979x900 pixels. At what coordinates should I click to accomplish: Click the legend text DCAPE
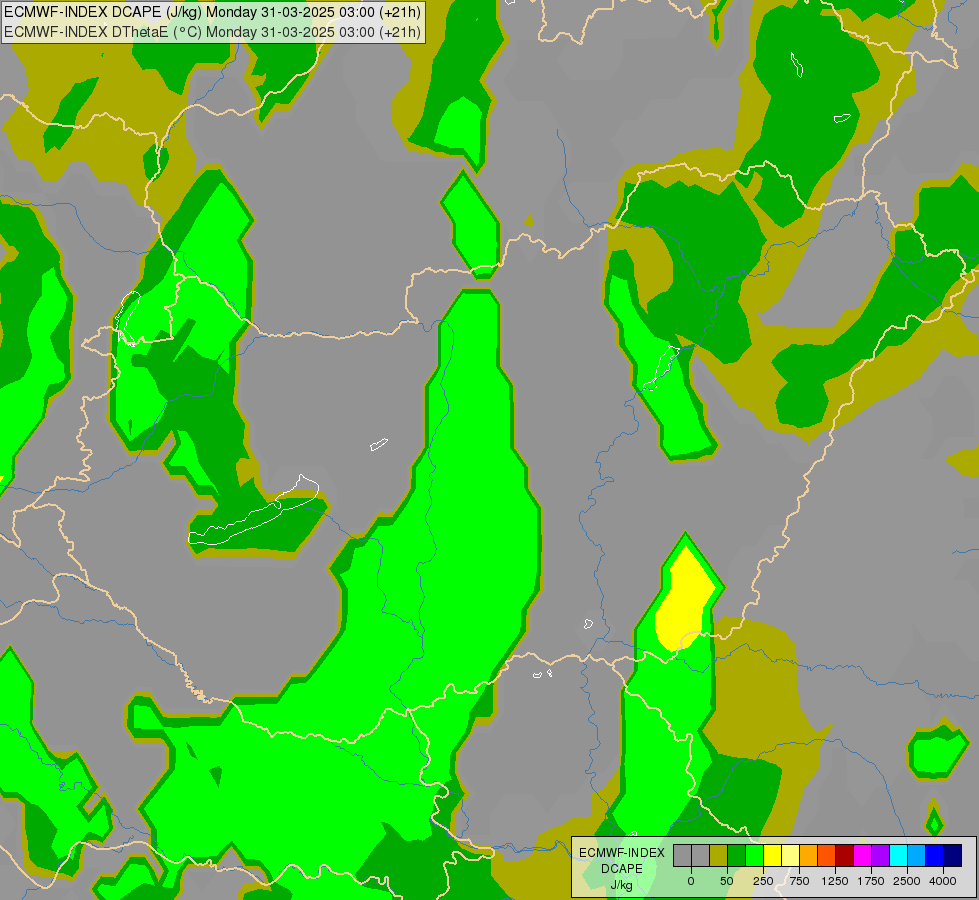point(622,869)
